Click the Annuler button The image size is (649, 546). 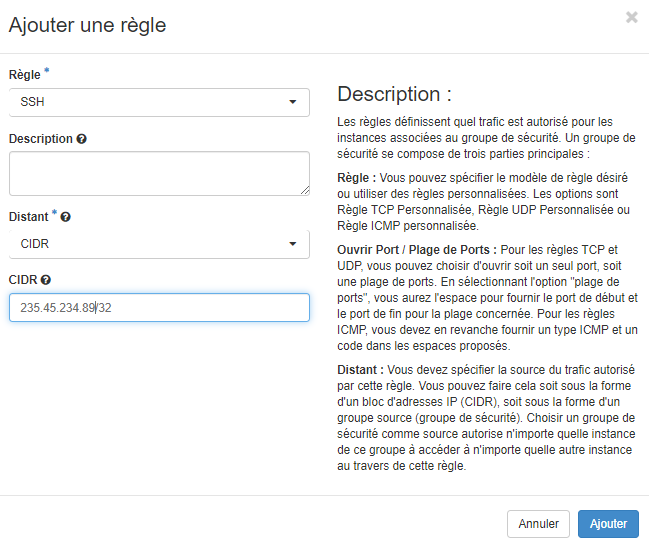[x=538, y=524]
